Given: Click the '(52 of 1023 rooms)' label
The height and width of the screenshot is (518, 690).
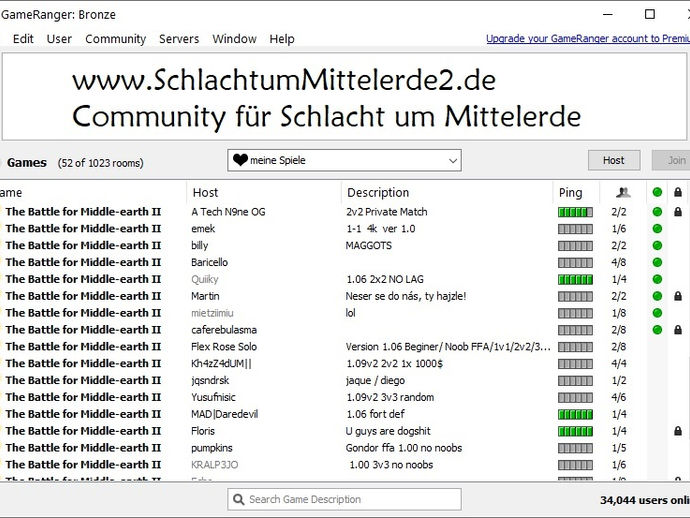Looking at the screenshot, I should [100, 163].
